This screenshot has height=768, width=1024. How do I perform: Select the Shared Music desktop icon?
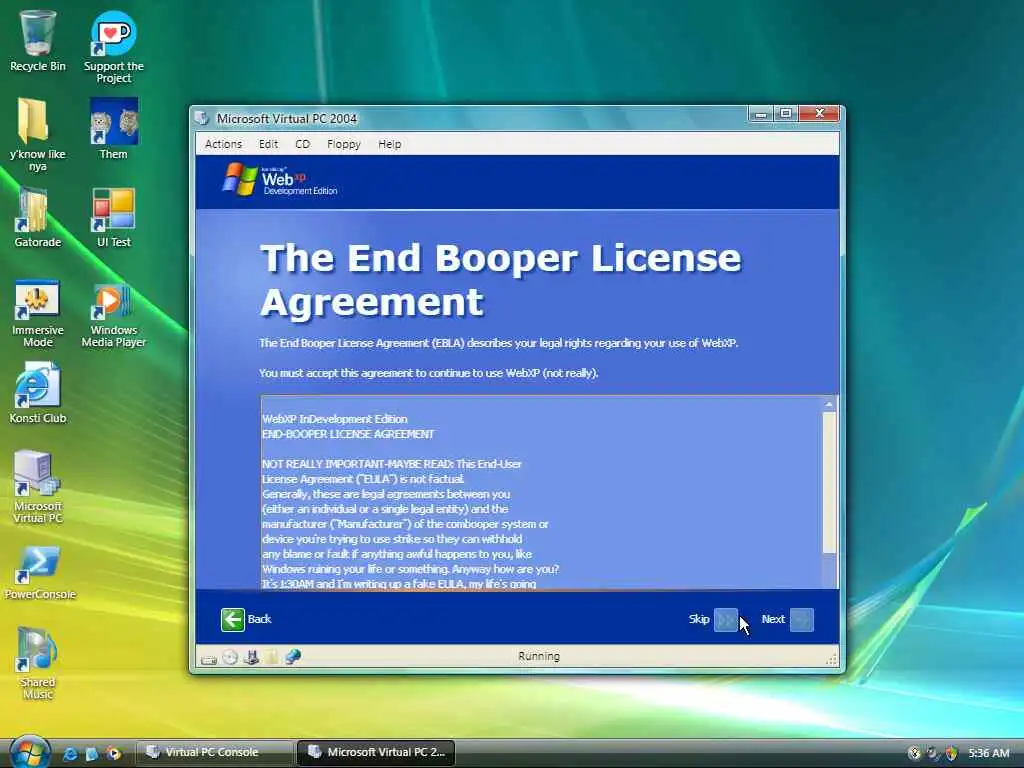point(37,663)
